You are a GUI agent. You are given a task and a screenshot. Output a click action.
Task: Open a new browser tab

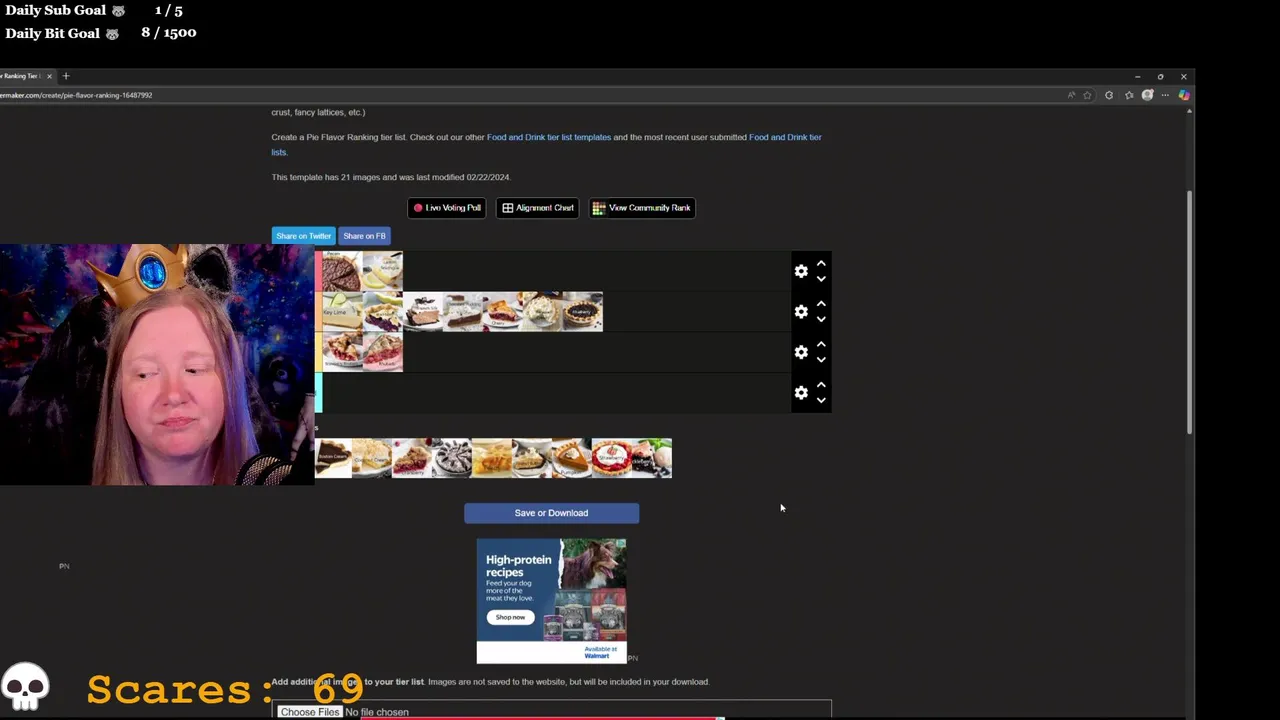pyautogui.click(x=66, y=76)
